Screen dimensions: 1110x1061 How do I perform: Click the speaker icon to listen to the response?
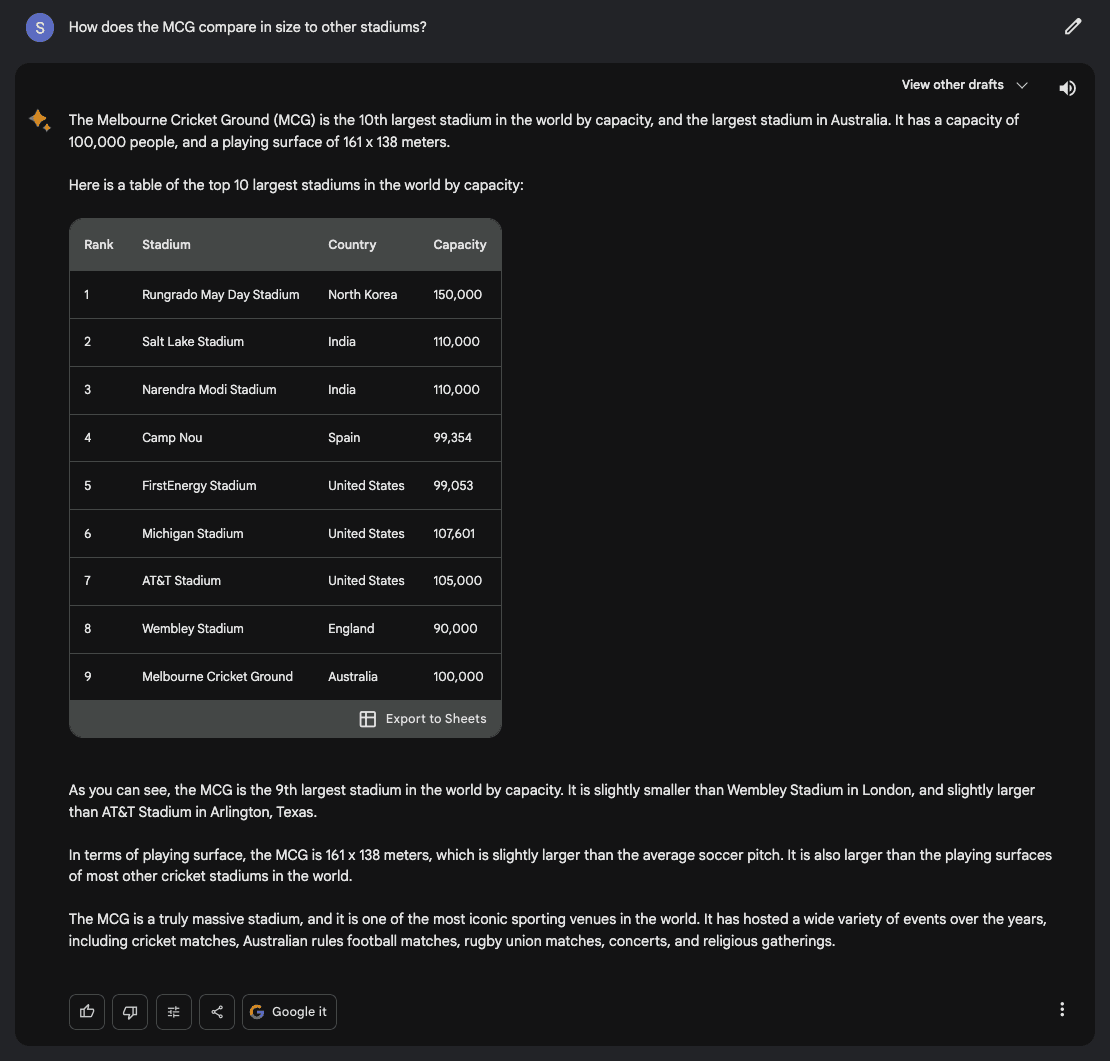click(x=1067, y=88)
